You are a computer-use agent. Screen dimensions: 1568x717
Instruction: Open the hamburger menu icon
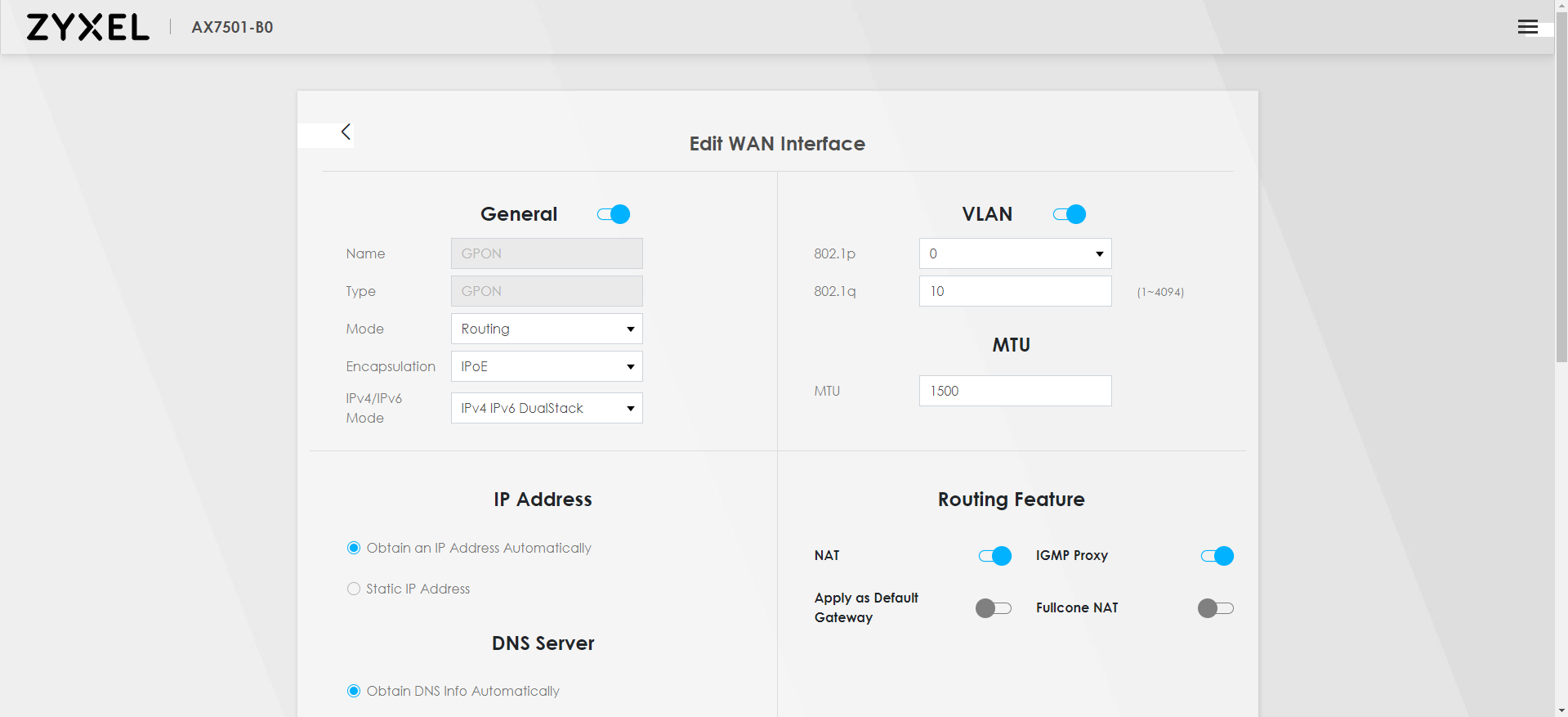click(1527, 27)
